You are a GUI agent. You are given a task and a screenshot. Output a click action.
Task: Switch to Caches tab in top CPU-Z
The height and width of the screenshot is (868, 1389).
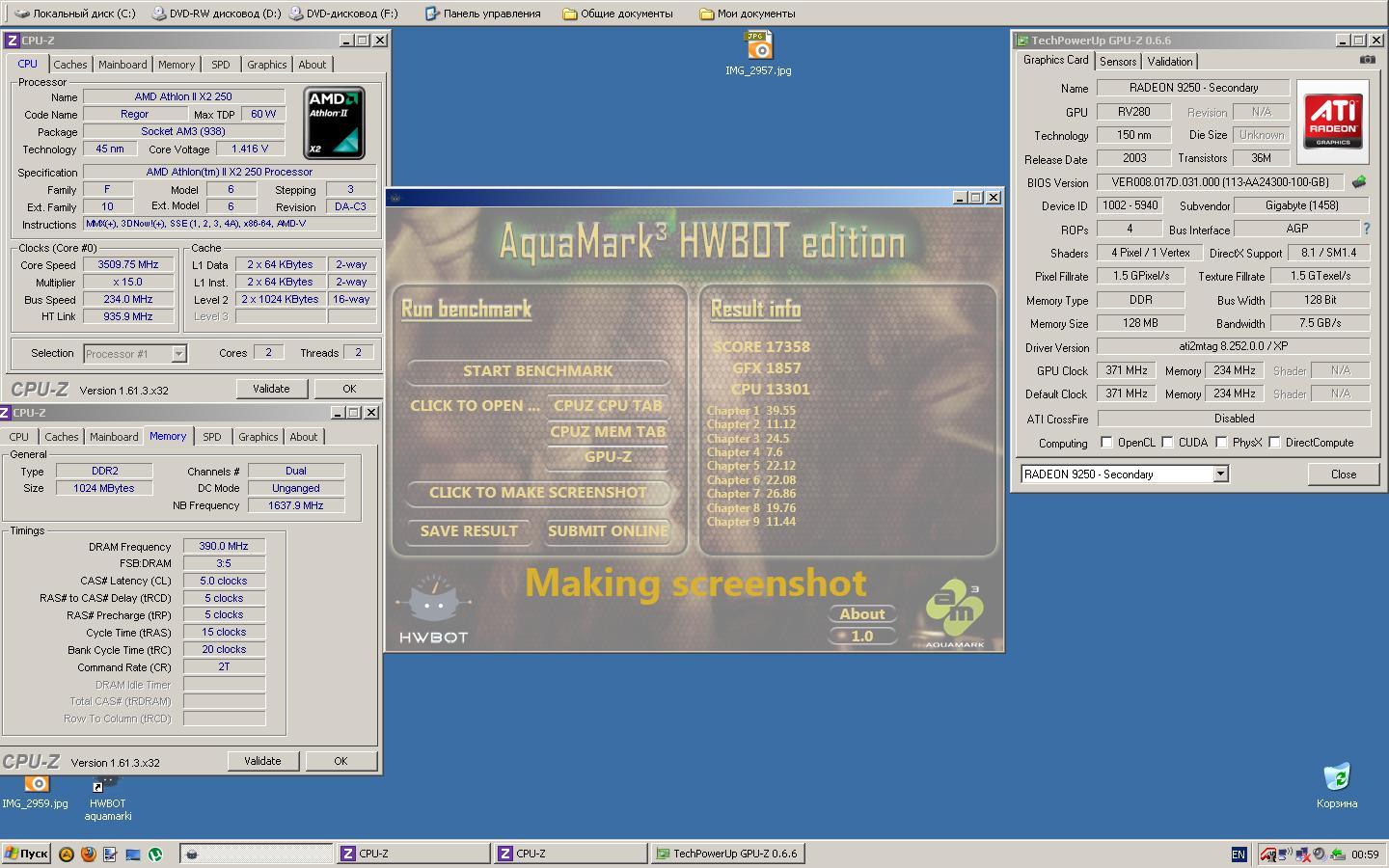click(69, 65)
